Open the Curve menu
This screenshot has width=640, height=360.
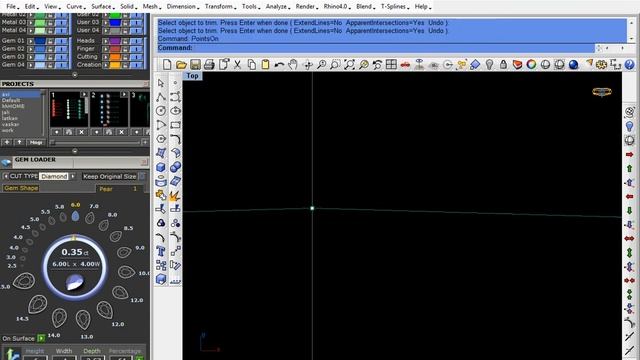(75, 7)
